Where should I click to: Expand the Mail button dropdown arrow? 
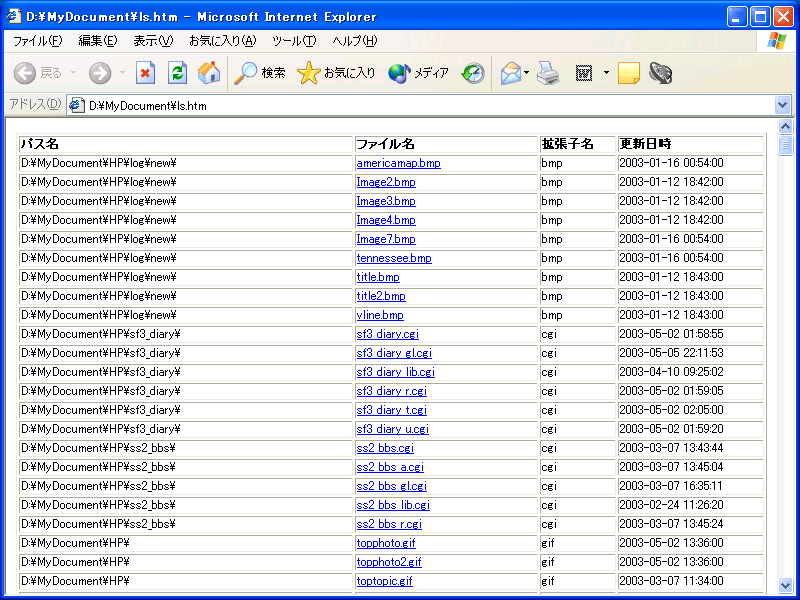[526, 73]
